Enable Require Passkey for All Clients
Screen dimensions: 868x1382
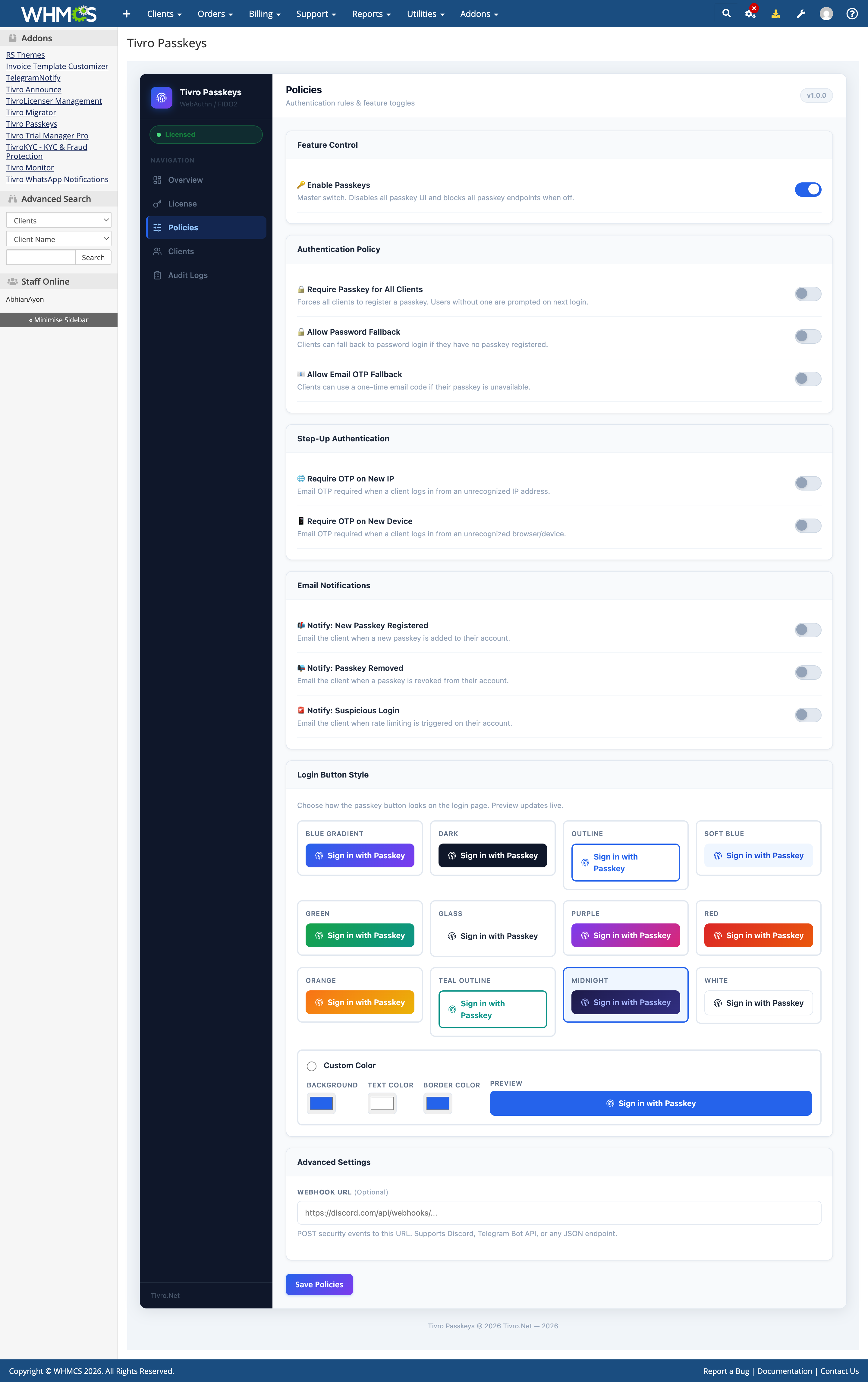(808, 294)
